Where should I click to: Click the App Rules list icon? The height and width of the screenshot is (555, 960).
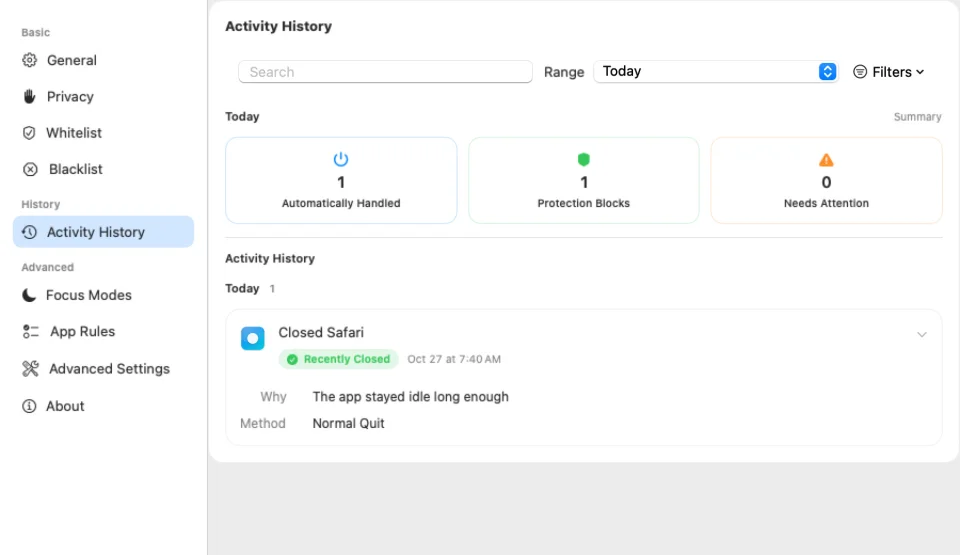tap(31, 331)
